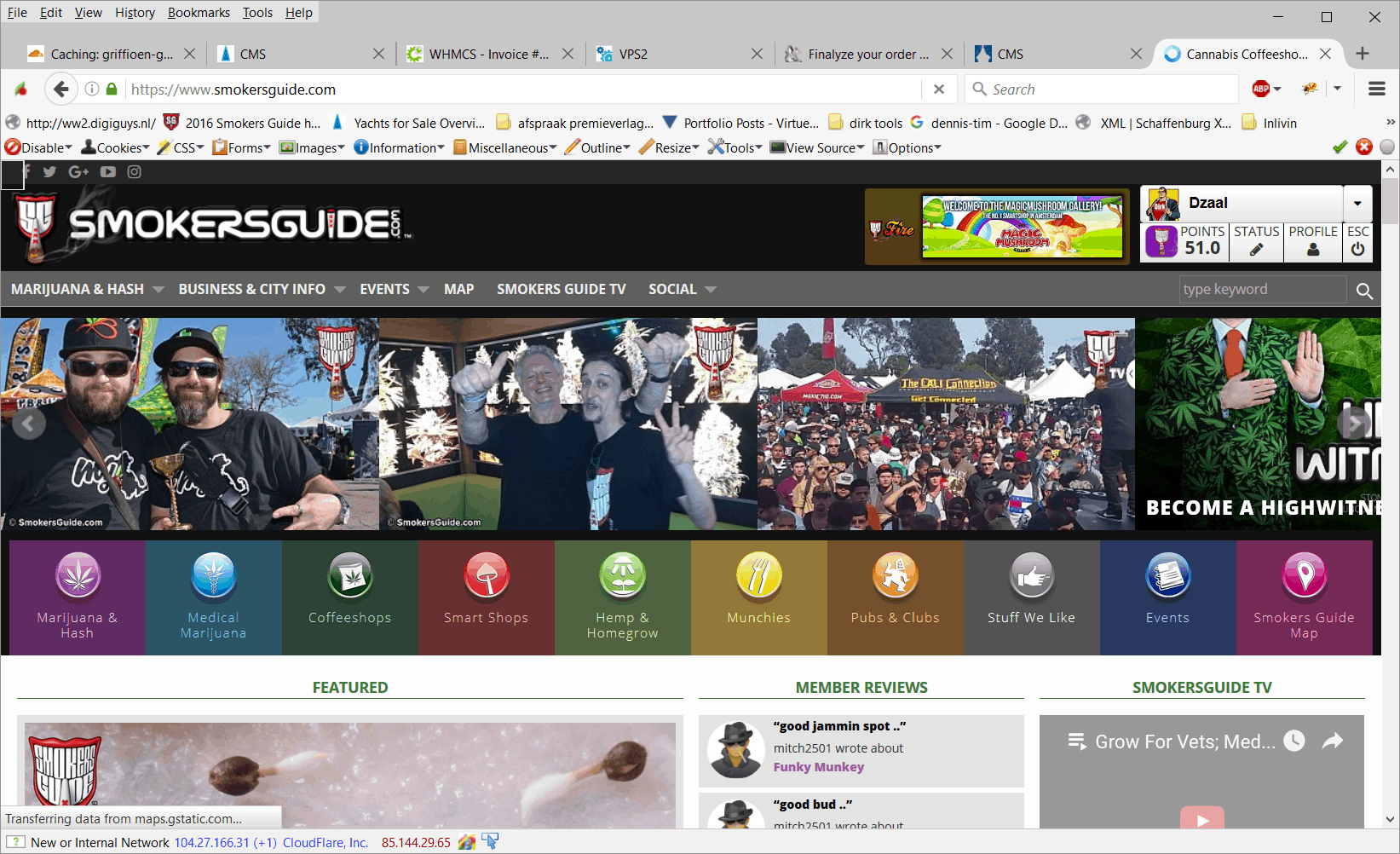Open the Events category icon
This screenshot has height=854, width=1400.
pyautogui.click(x=1168, y=576)
